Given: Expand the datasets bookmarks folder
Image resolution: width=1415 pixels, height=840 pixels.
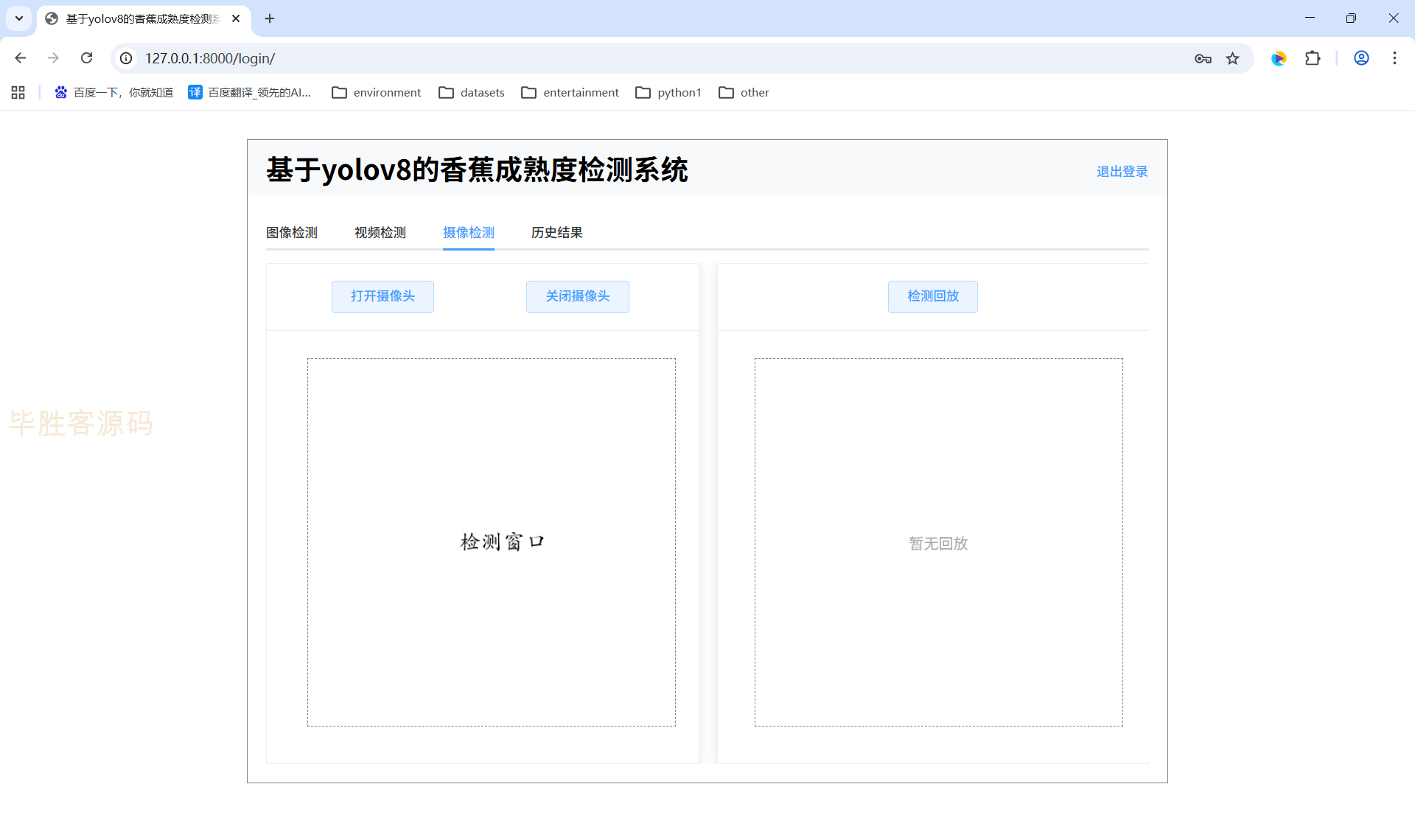Looking at the screenshot, I should (x=472, y=92).
